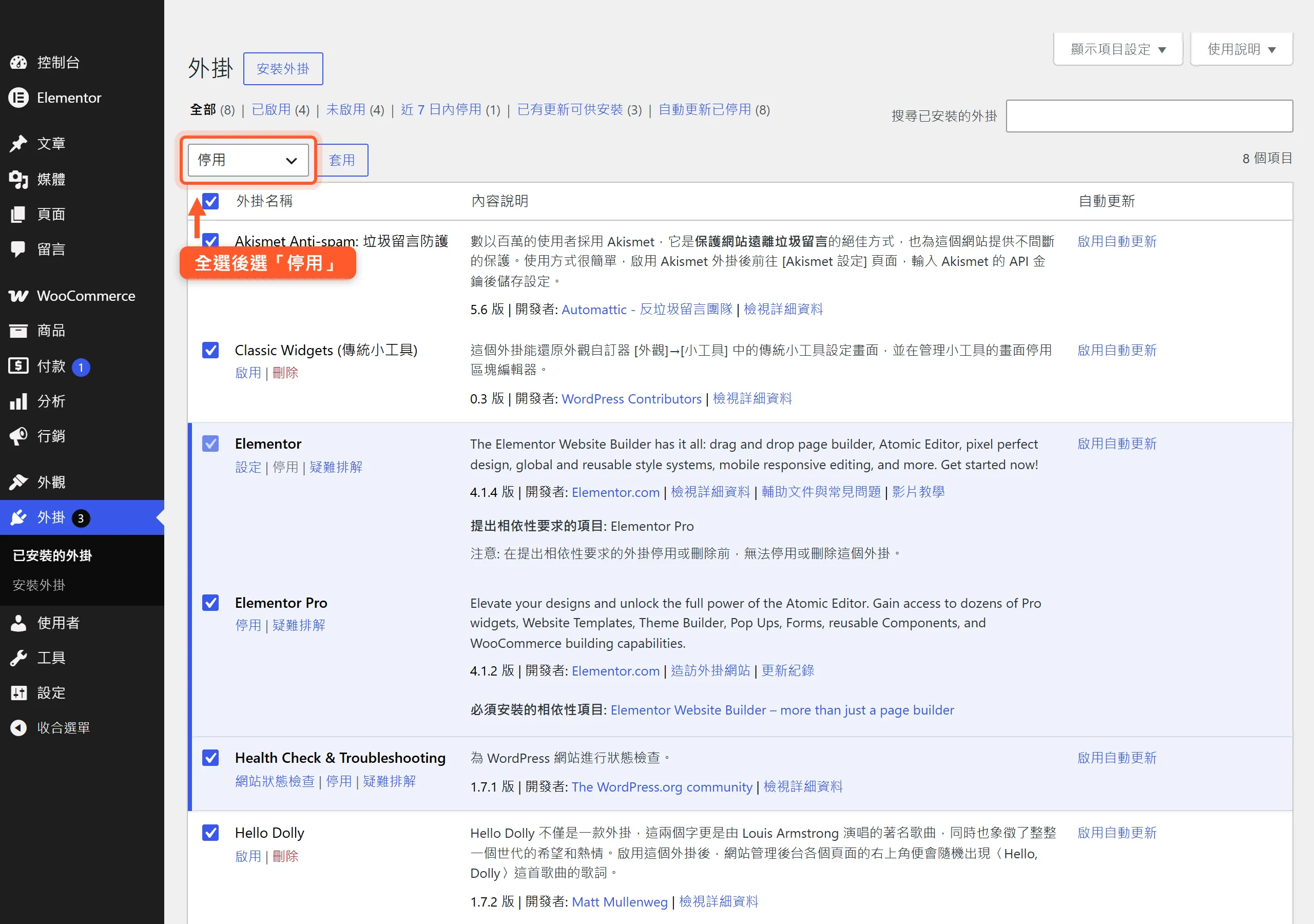
Task: Click the WooCommerce logo icon
Action: pyautogui.click(x=18, y=296)
